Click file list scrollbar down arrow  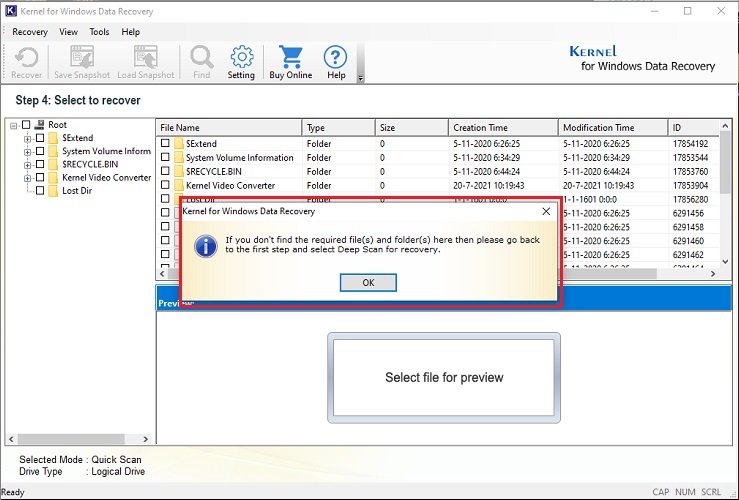click(725, 262)
